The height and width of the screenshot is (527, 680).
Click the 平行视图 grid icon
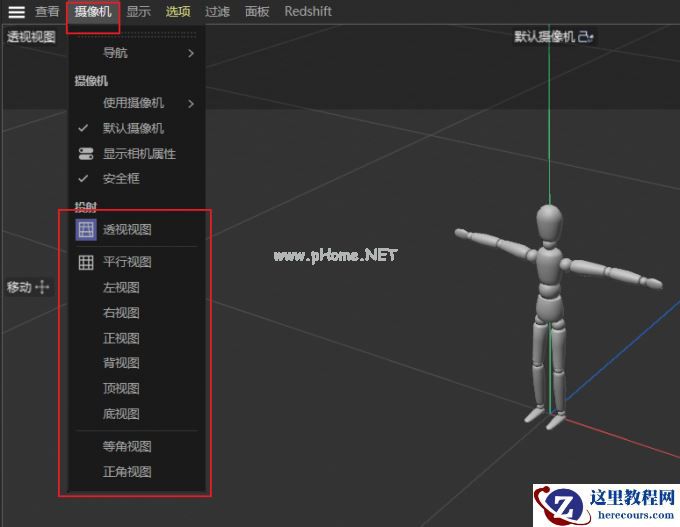click(x=86, y=262)
